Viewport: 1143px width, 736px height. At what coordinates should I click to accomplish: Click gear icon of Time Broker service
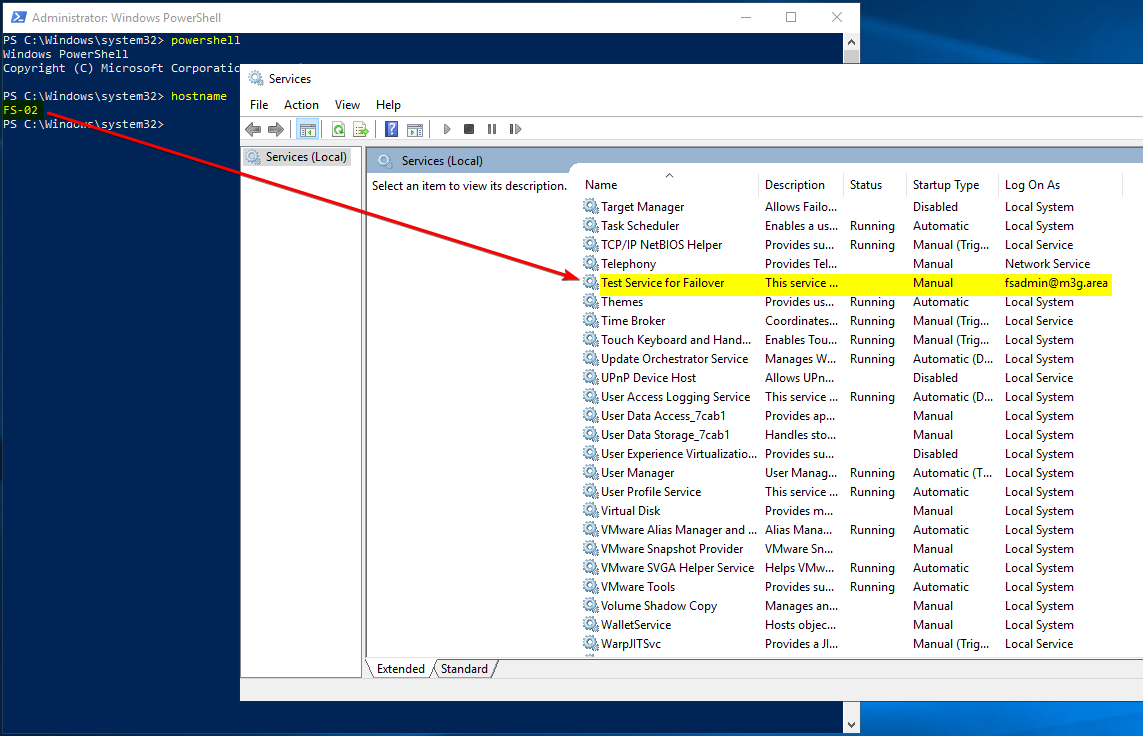coord(590,320)
